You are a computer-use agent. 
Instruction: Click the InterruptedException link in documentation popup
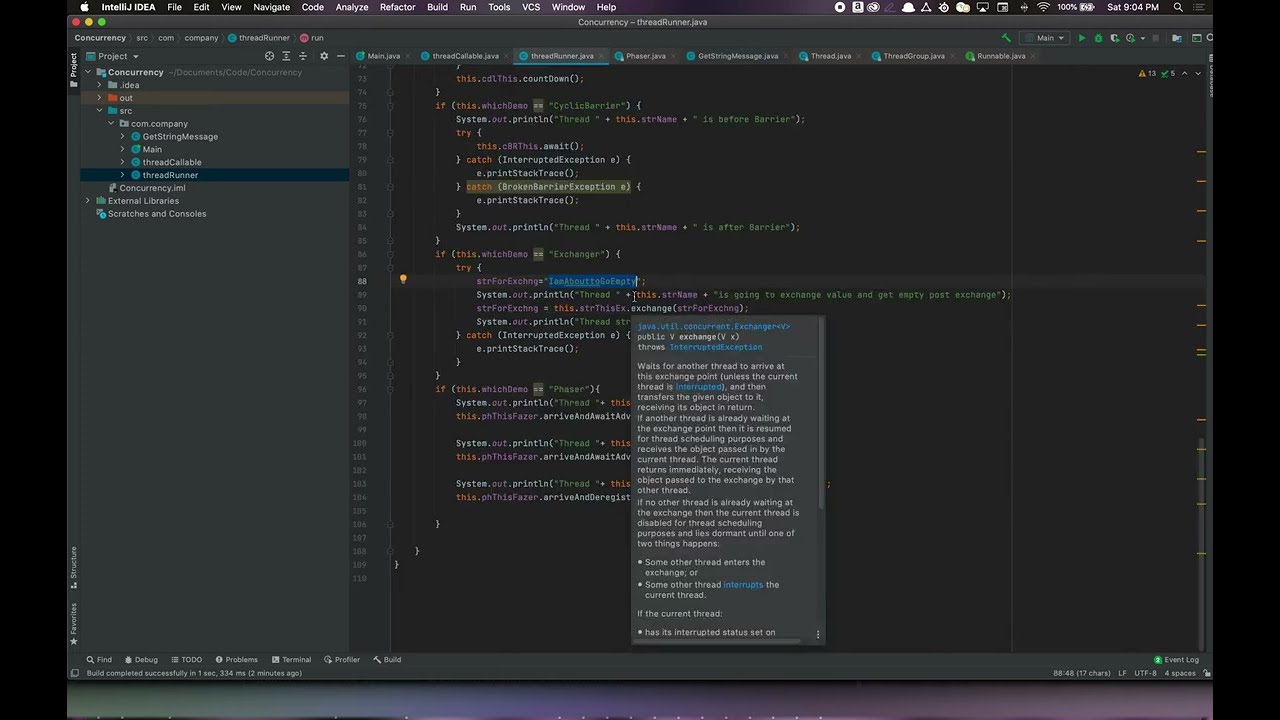pyautogui.click(x=715, y=347)
